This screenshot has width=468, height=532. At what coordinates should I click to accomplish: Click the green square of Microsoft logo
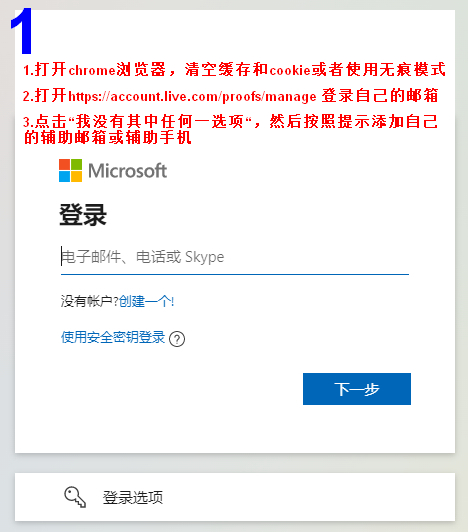(76, 164)
